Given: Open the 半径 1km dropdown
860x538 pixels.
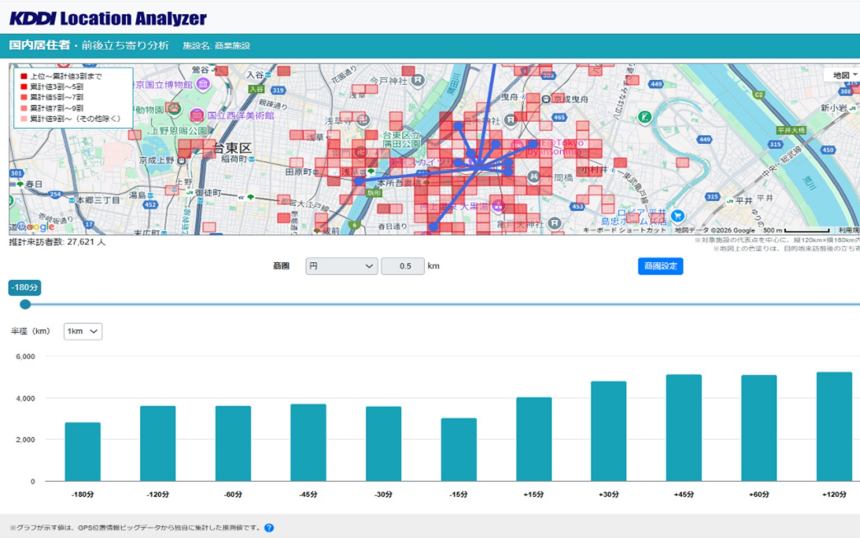Looking at the screenshot, I should tap(83, 331).
